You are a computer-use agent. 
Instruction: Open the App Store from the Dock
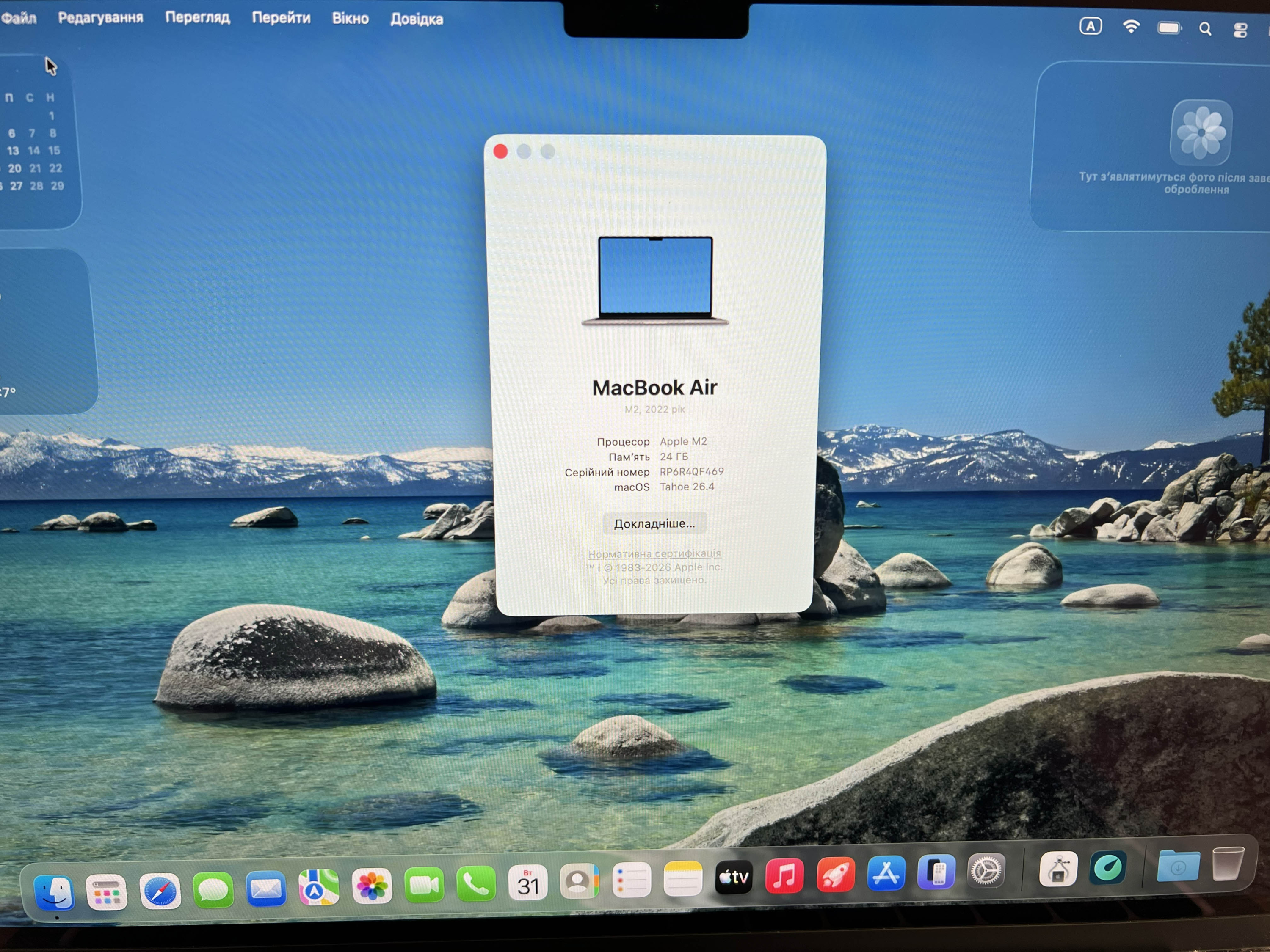pos(886,874)
